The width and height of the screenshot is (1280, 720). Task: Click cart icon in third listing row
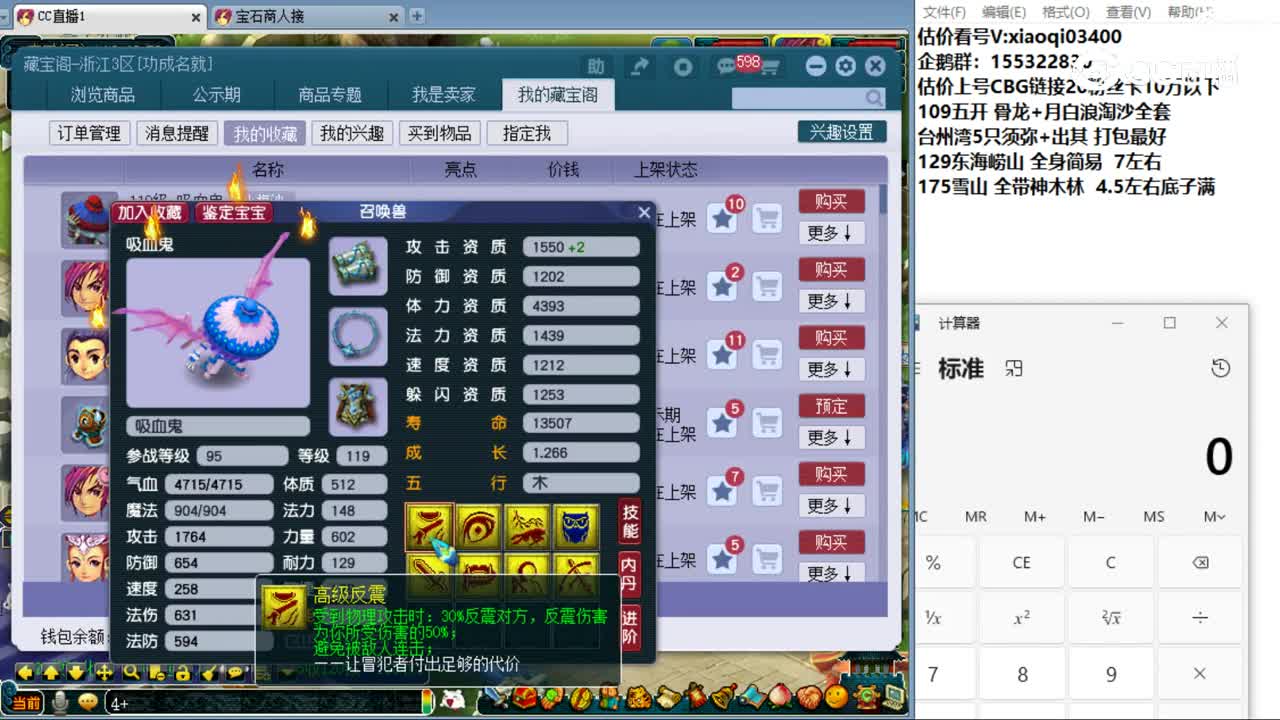coord(767,354)
